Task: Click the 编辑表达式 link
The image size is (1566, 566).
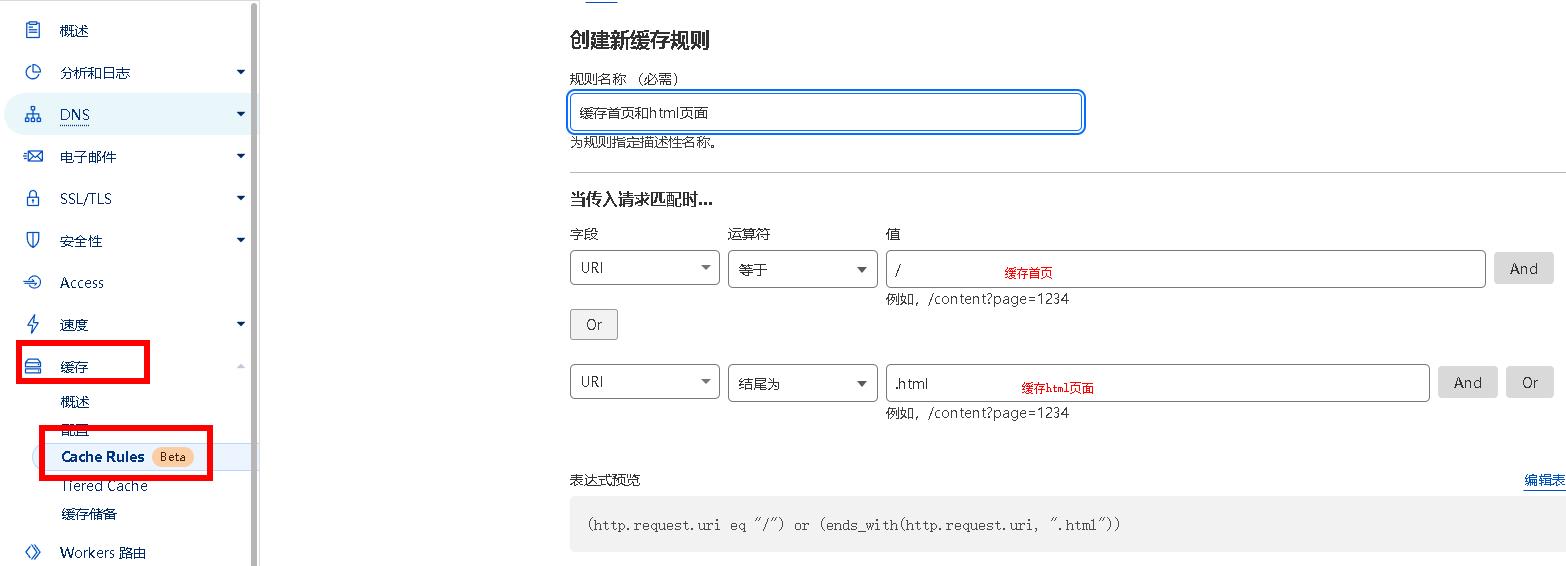Action: tap(1544, 480)
